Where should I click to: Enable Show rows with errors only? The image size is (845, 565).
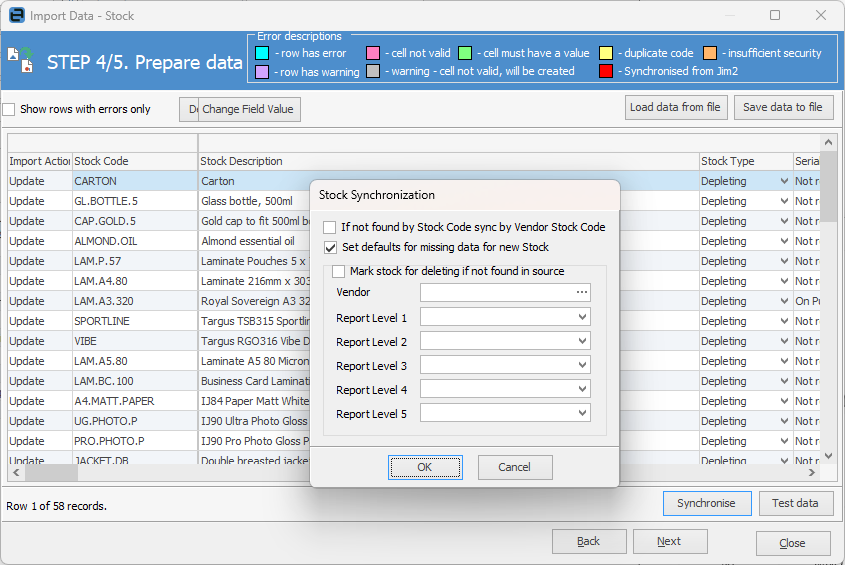[9, 109]
